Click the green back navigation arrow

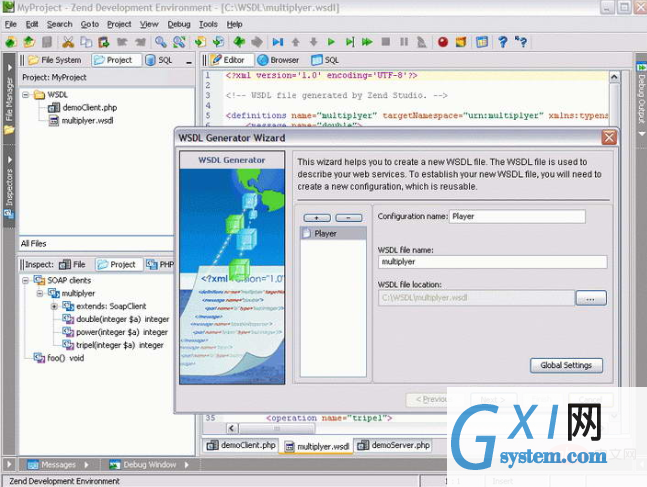[239, 42]
